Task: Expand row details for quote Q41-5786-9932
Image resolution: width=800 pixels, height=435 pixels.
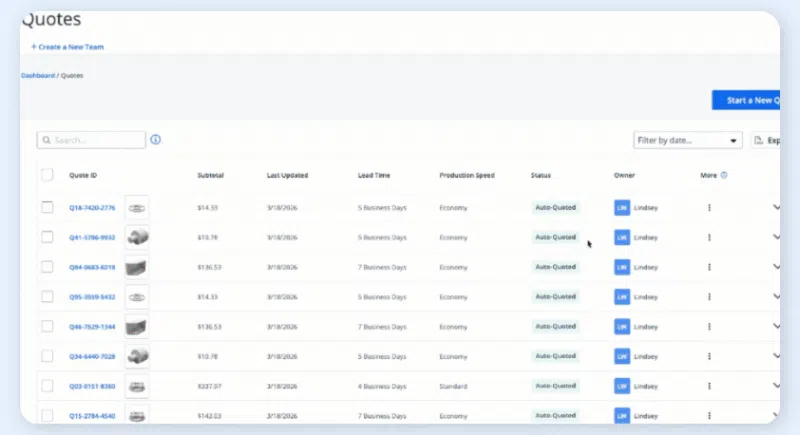Action: tap(776, 237)
